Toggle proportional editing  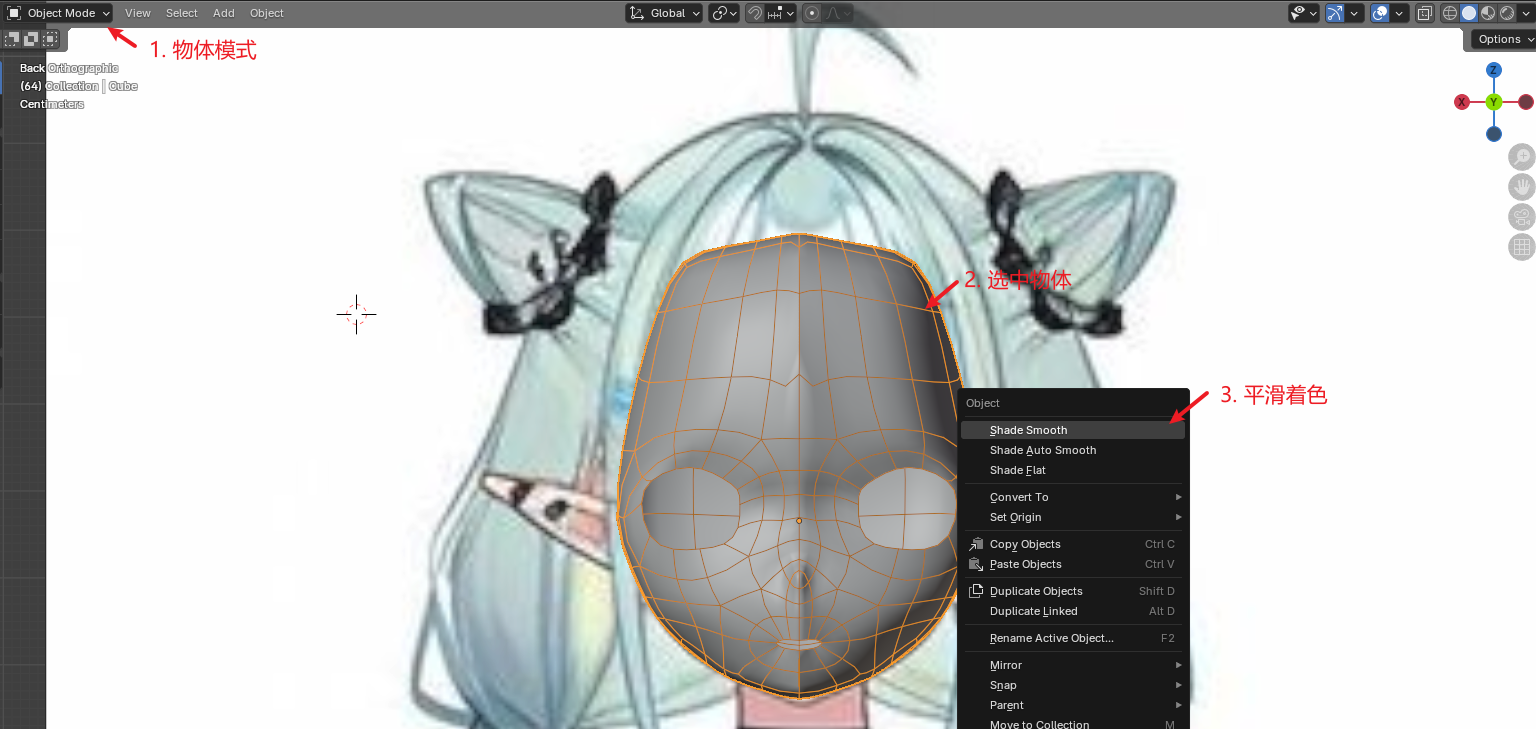[812, 13]
